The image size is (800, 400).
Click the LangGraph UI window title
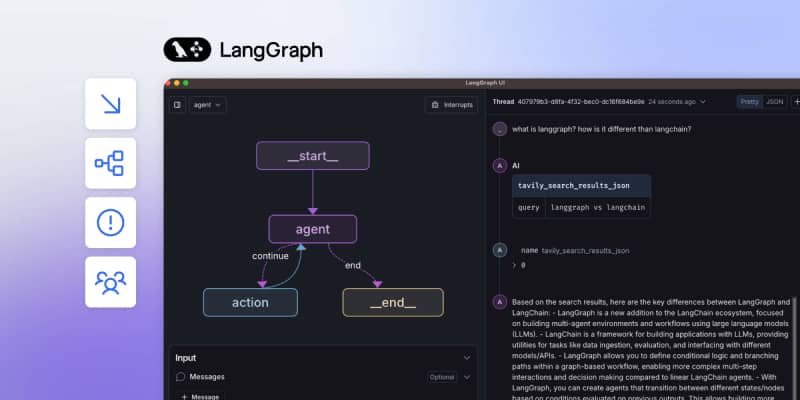485,83
